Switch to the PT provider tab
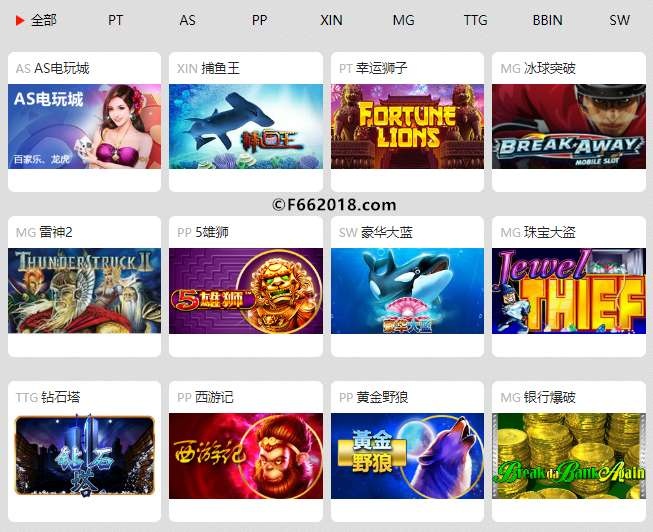The height and width of the screenshot is (532, 653). click(115, 20)
